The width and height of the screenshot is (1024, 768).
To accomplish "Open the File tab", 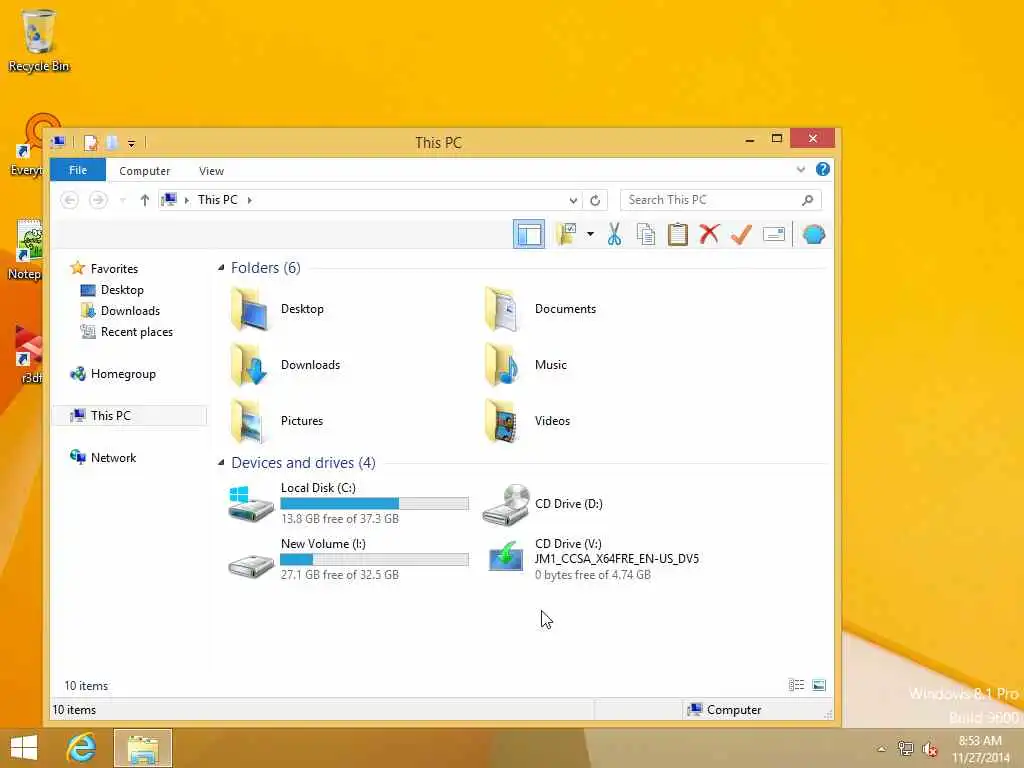I will point(78,170).
